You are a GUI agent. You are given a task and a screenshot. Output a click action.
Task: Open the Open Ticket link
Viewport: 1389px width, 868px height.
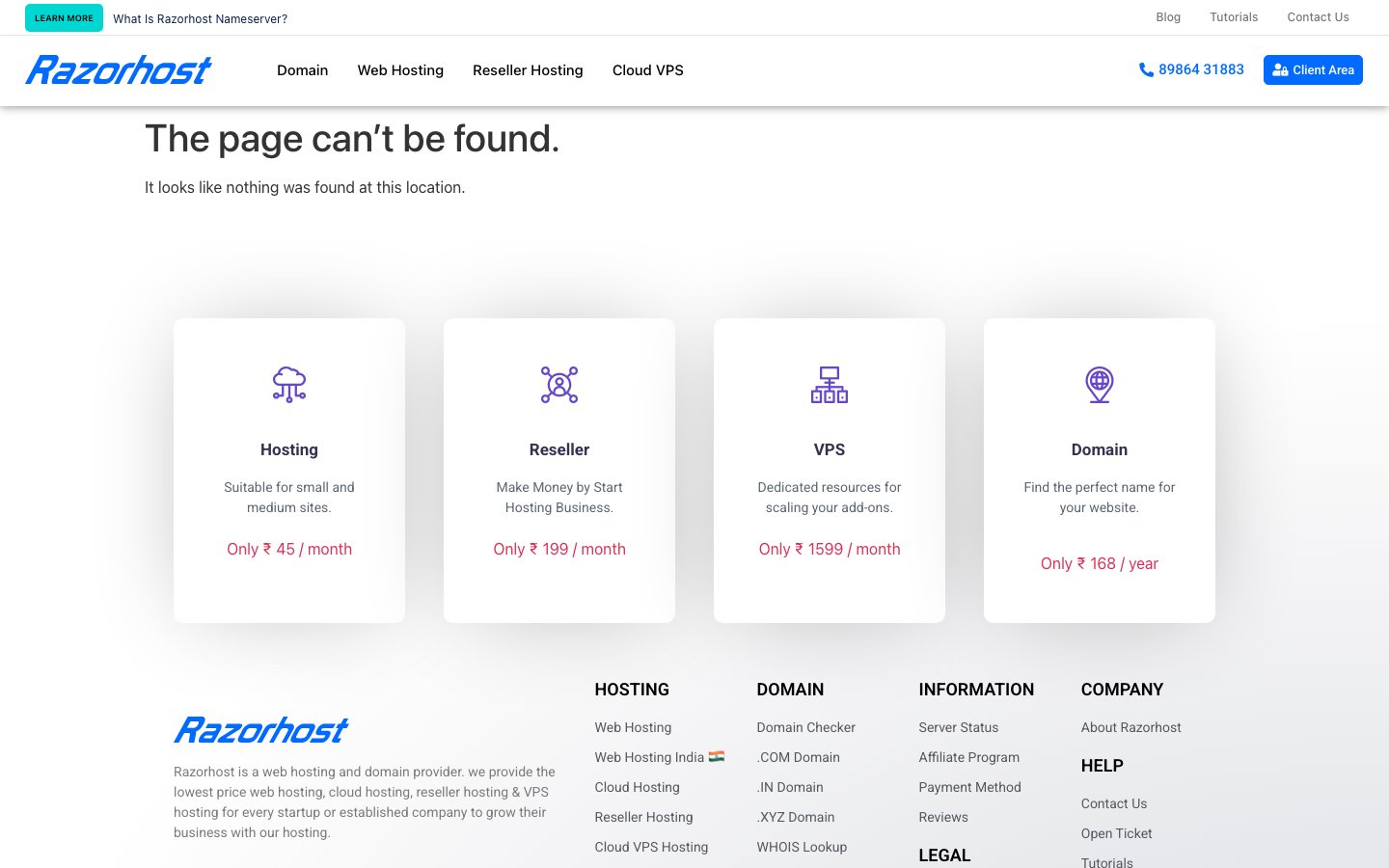[1116, 833]
